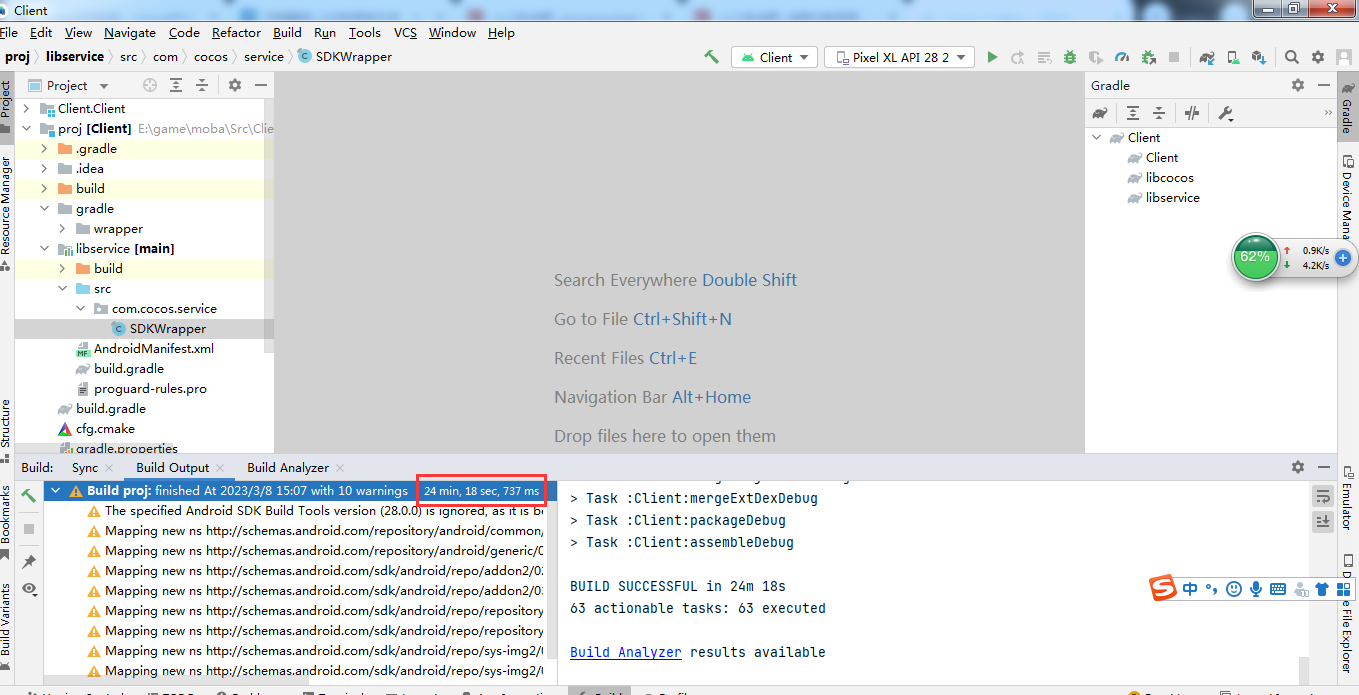Open the Profile app gauge icon
The width and height of the screenshot is (1359, 695).
[x=1122, y=57]
